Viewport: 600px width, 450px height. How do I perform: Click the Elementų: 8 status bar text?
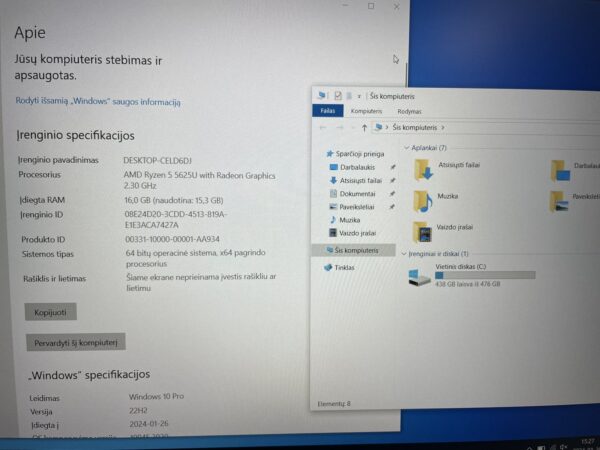click(334, 403)
